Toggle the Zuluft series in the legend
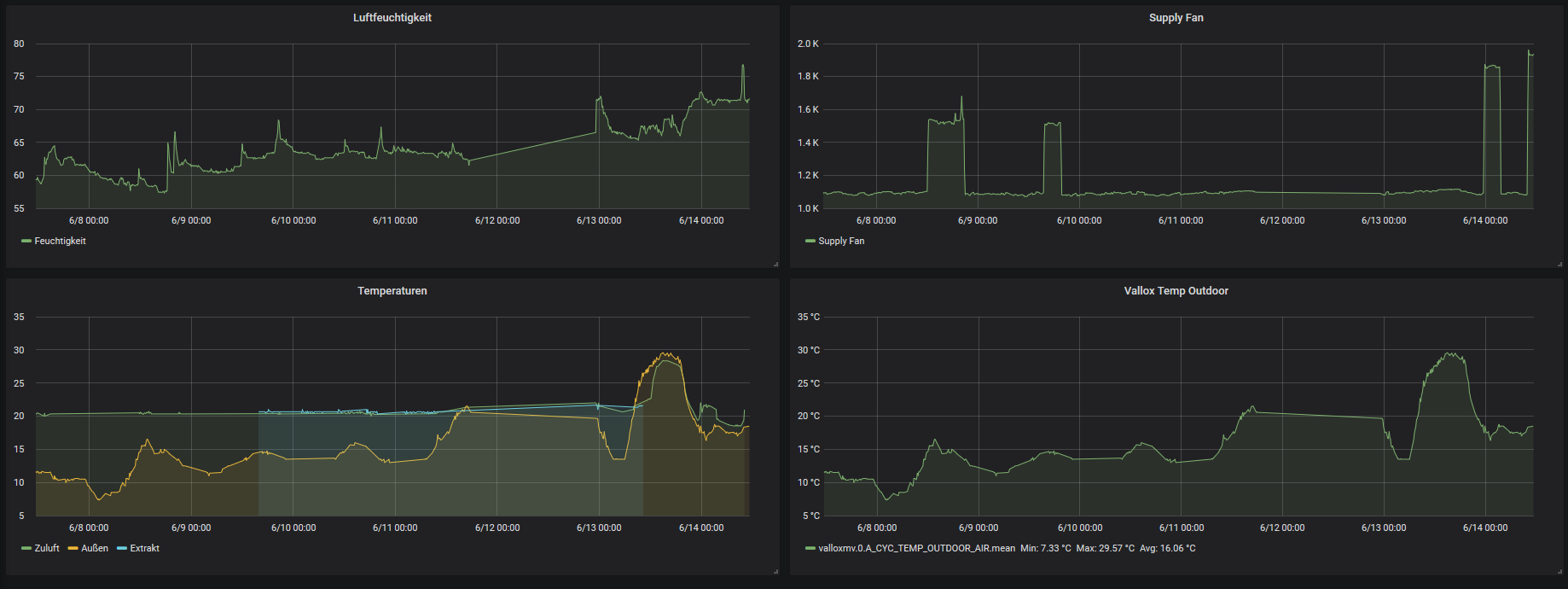1568x589 pixels. point(47,548)
